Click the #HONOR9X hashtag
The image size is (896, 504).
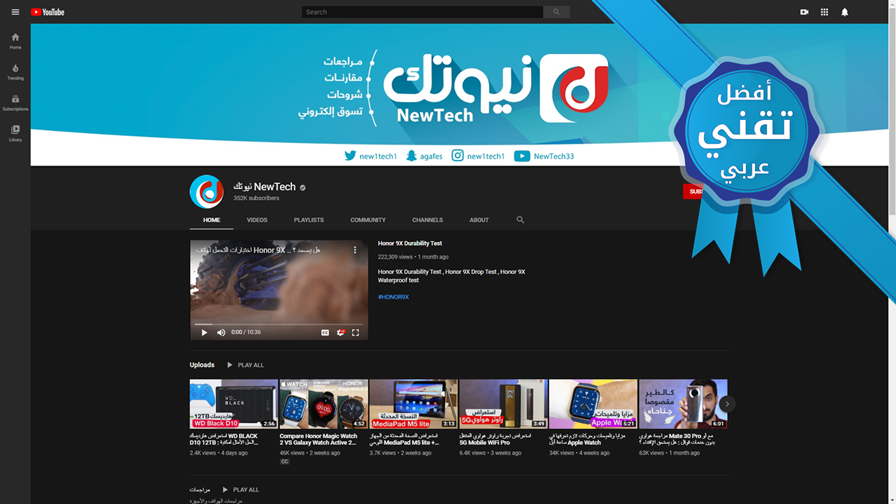coord(393,297)
